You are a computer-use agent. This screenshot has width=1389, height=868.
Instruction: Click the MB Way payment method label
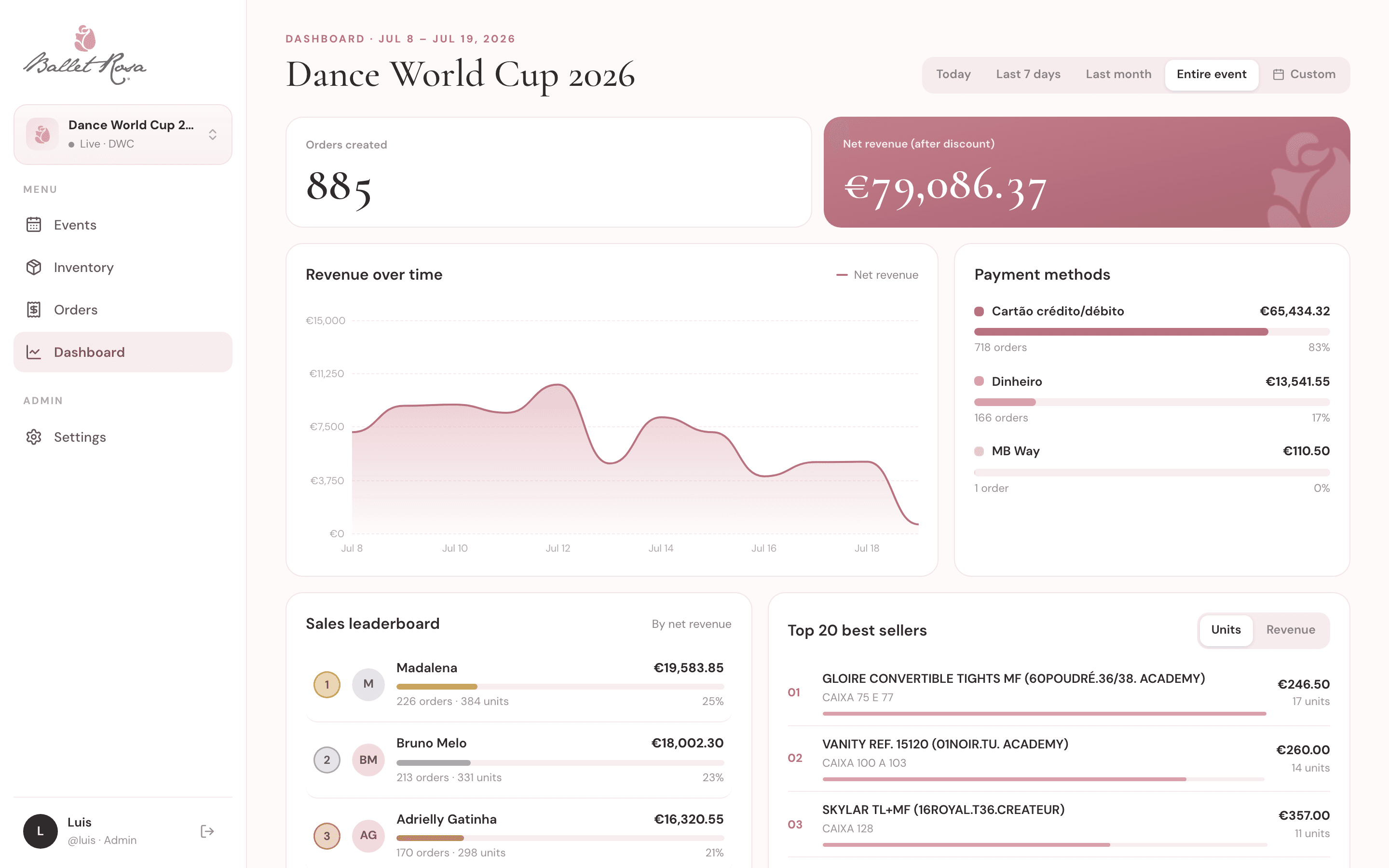point(1015,451)
